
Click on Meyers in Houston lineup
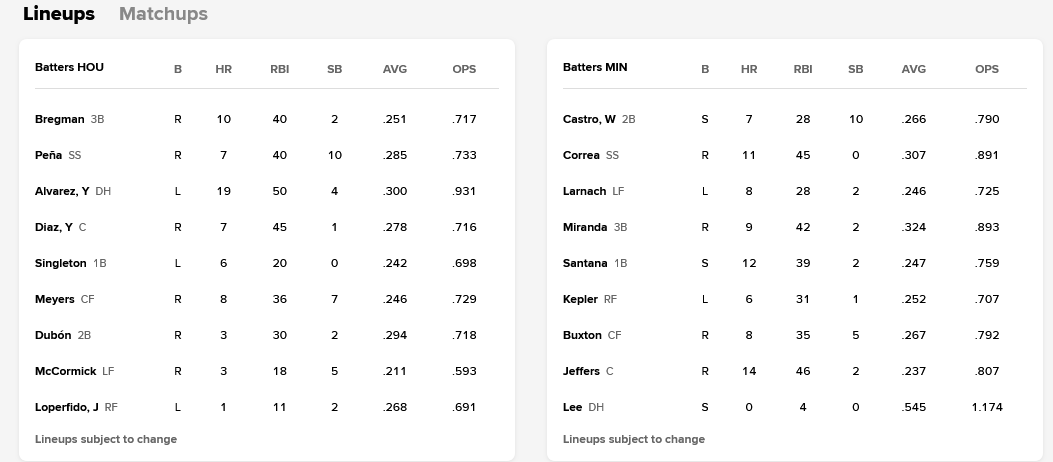54,299
